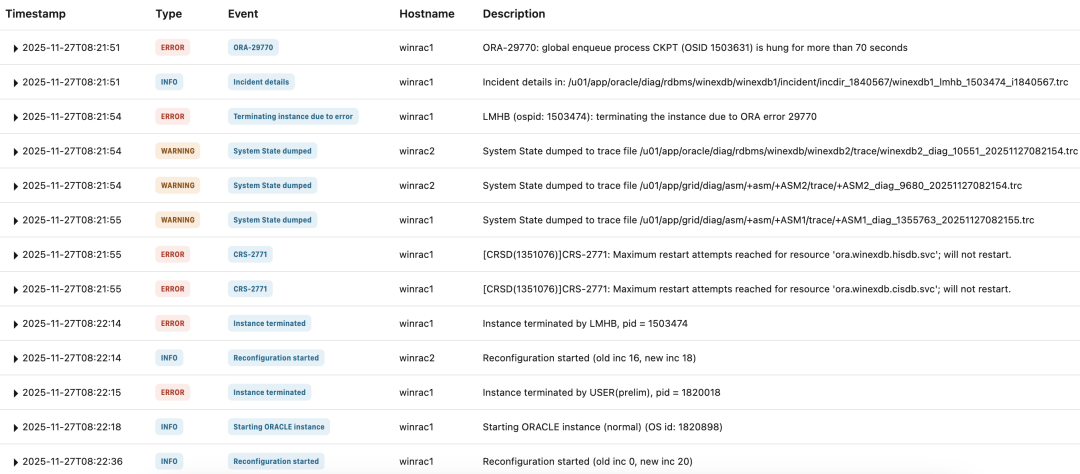Click 'Starting ORACLE instance (normal) (OS id: 1820898)'
Image resolution: width=1080 pixels, height=474 pixels.
click(x=603, y=427)
